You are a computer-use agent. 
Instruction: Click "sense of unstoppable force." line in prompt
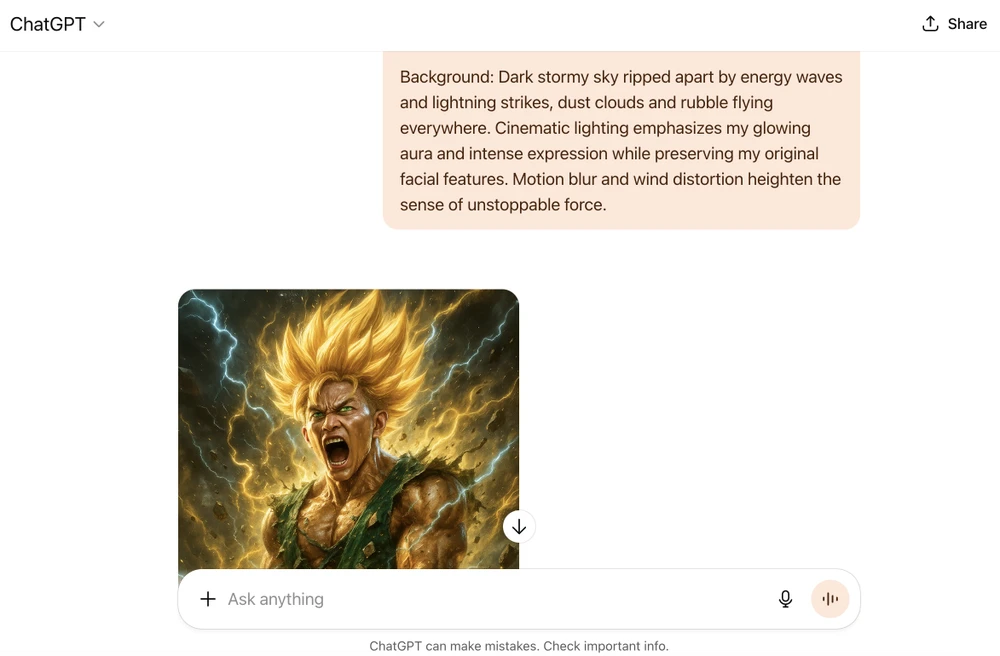pos(503,205)
